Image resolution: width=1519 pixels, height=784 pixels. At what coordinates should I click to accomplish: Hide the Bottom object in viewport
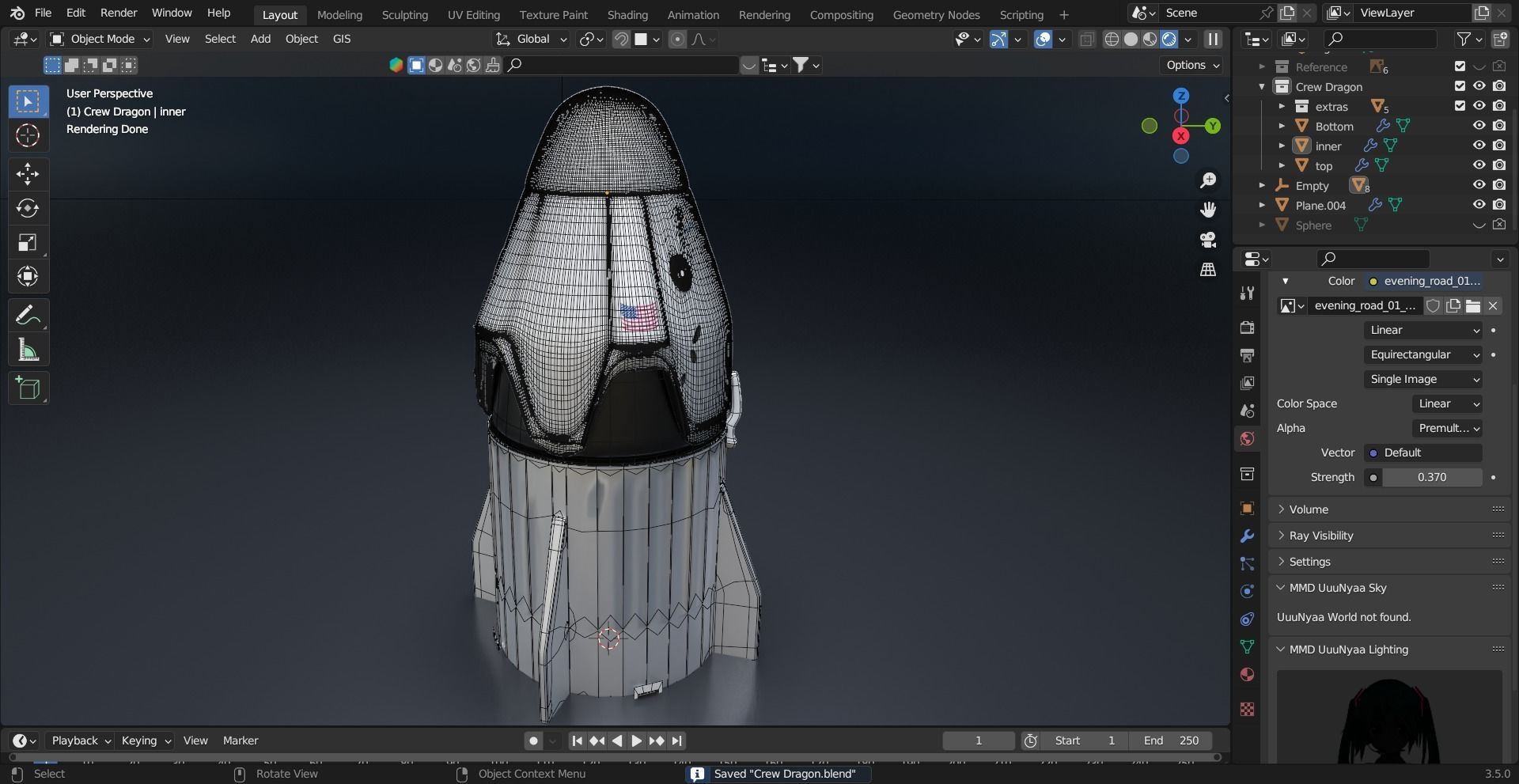[1479, 126]
